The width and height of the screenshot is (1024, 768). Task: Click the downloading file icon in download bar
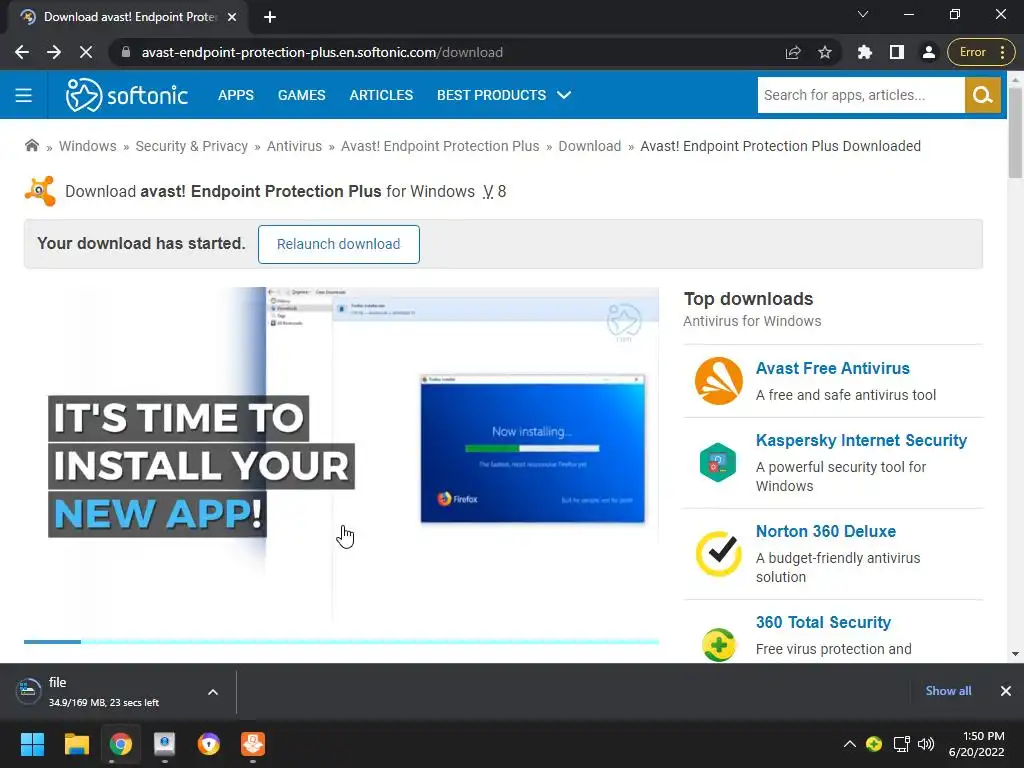point(28,691)
